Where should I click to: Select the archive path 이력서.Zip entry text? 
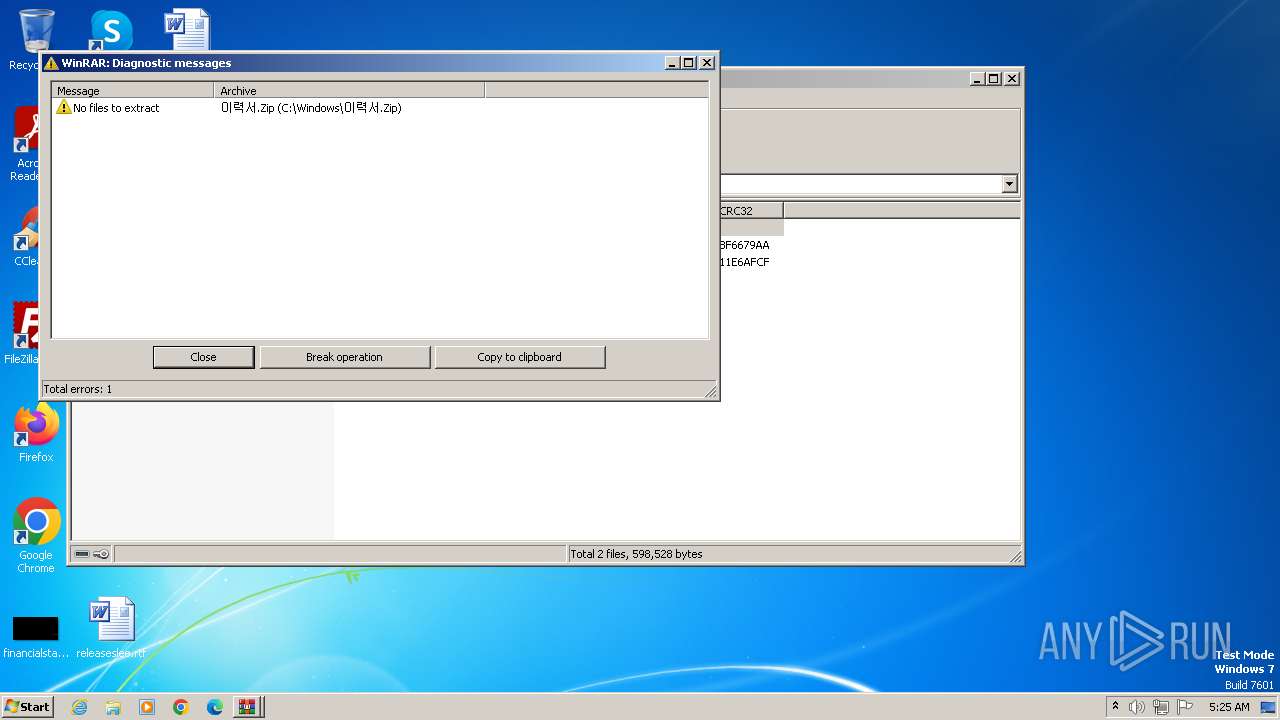pos(311,108)
